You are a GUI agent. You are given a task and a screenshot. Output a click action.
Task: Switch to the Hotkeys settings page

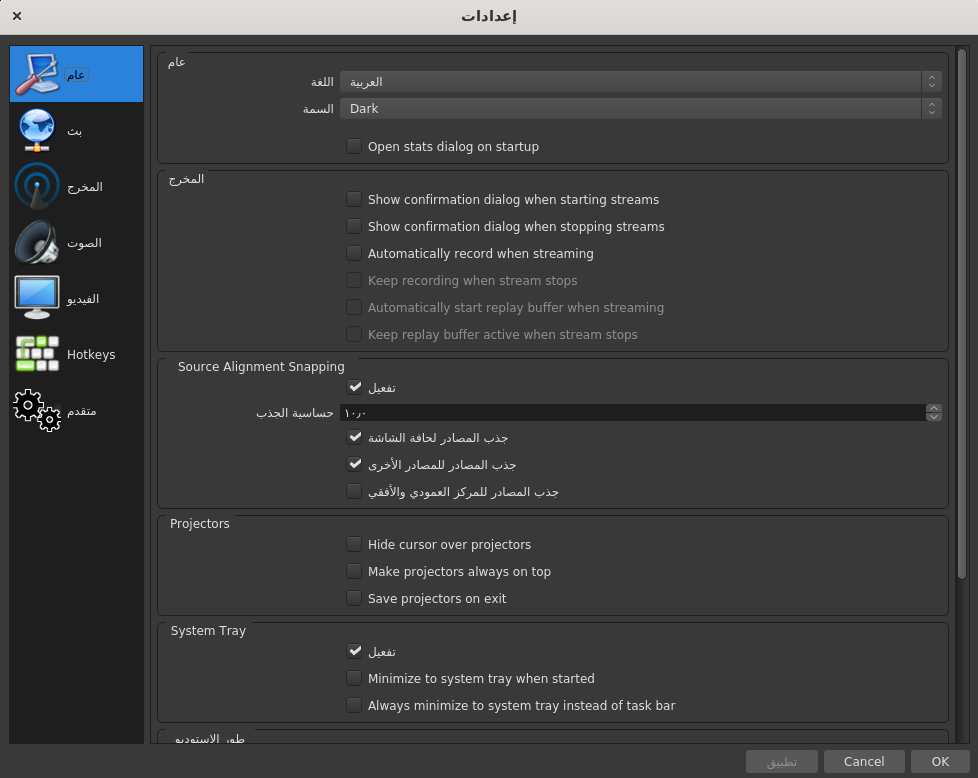click(x=76, y=354)
